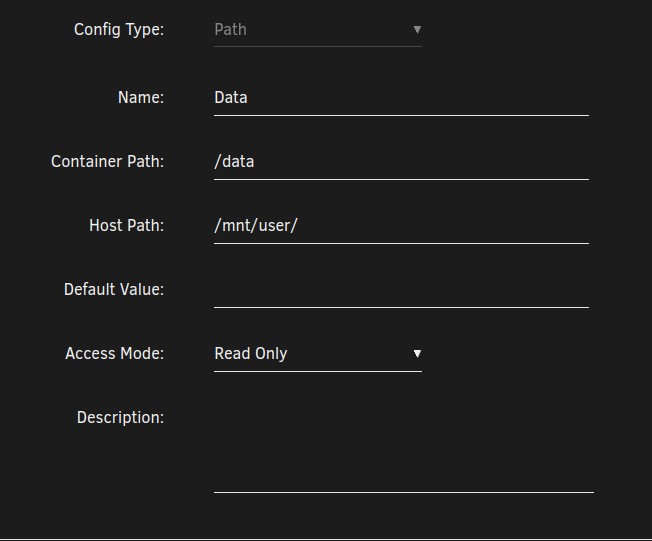This screenshot has height=541, width=652.
Task: Click the Default Value label
Action: (x=114, y=290)
